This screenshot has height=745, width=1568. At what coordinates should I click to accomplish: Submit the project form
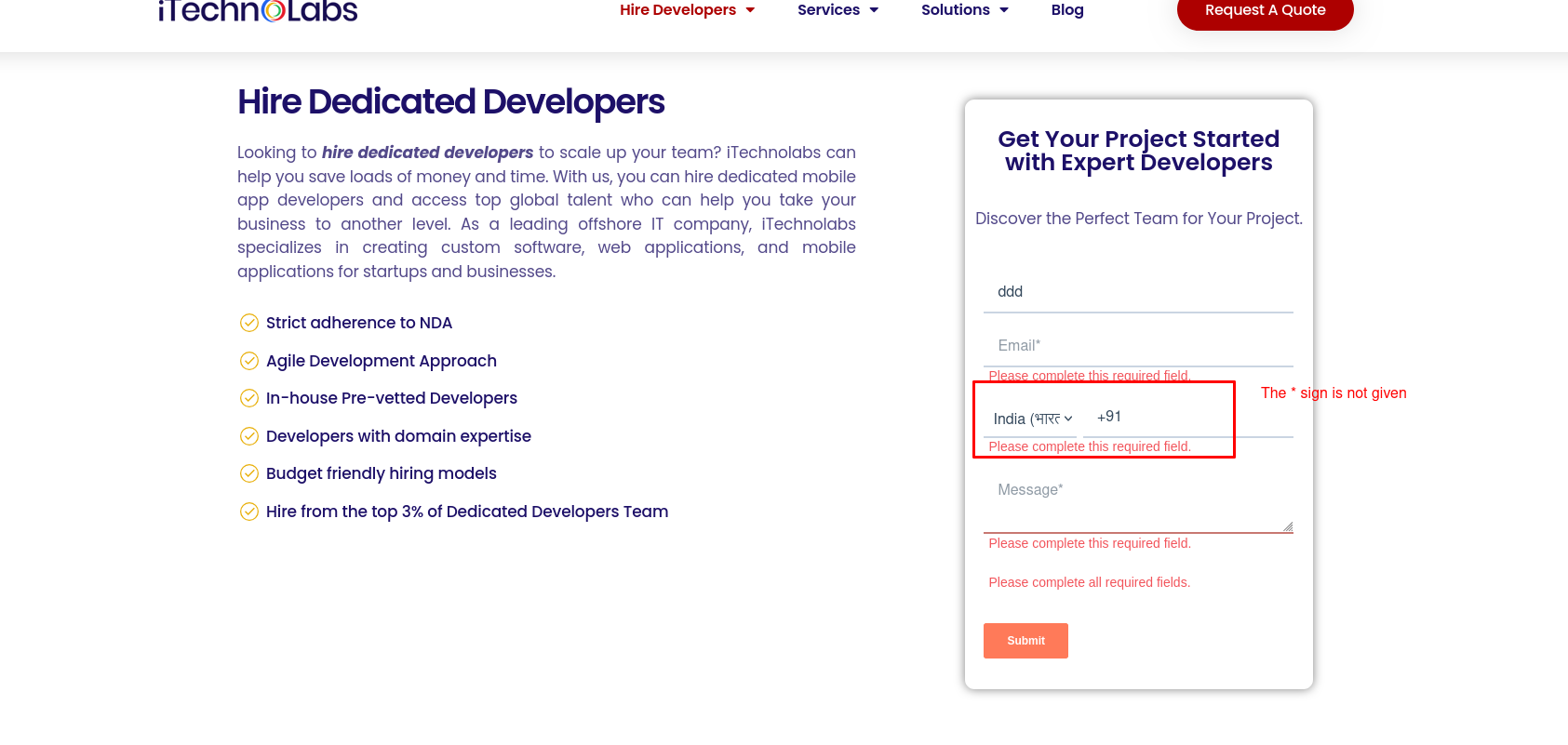coord(1025,641)
